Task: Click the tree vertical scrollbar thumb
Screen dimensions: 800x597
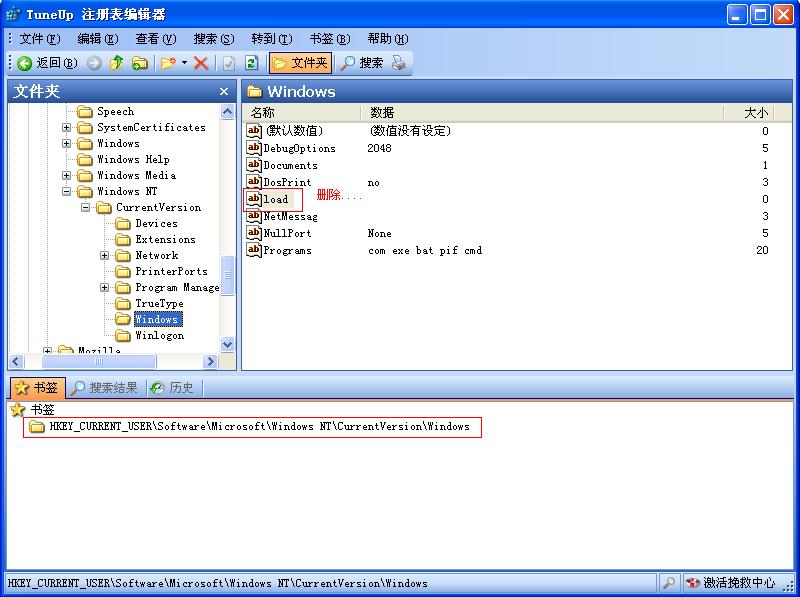Action: click(228, 275)
